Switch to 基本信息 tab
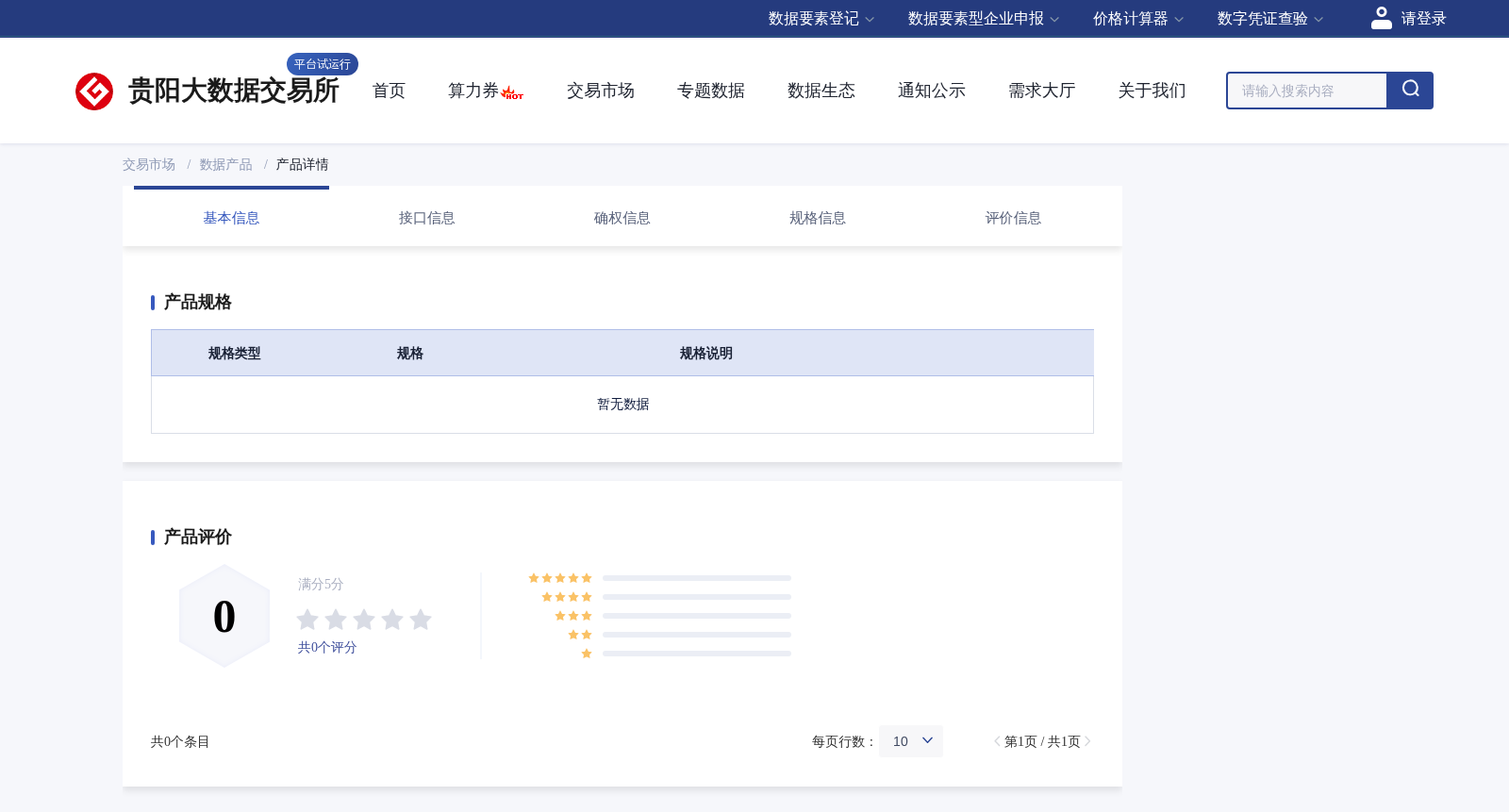1509x812 pixels. [231, 218]
